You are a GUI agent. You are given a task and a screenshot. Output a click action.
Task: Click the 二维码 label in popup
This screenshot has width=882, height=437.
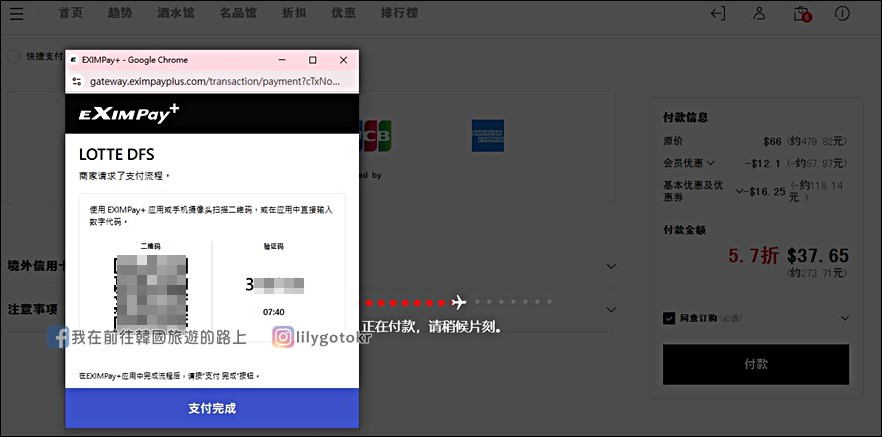pos(151,246)
